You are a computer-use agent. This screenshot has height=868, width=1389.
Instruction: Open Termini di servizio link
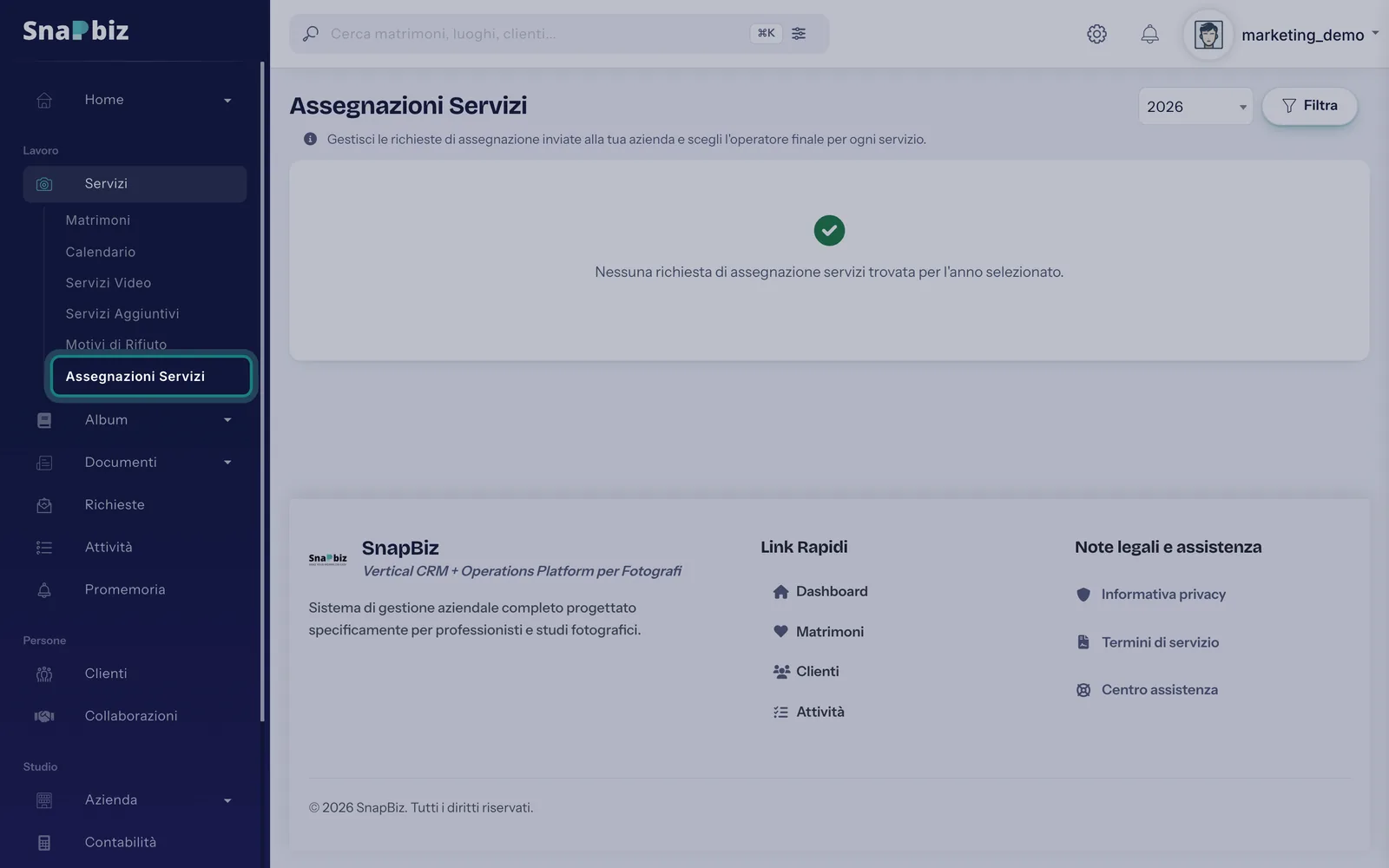pos(1148,642)
